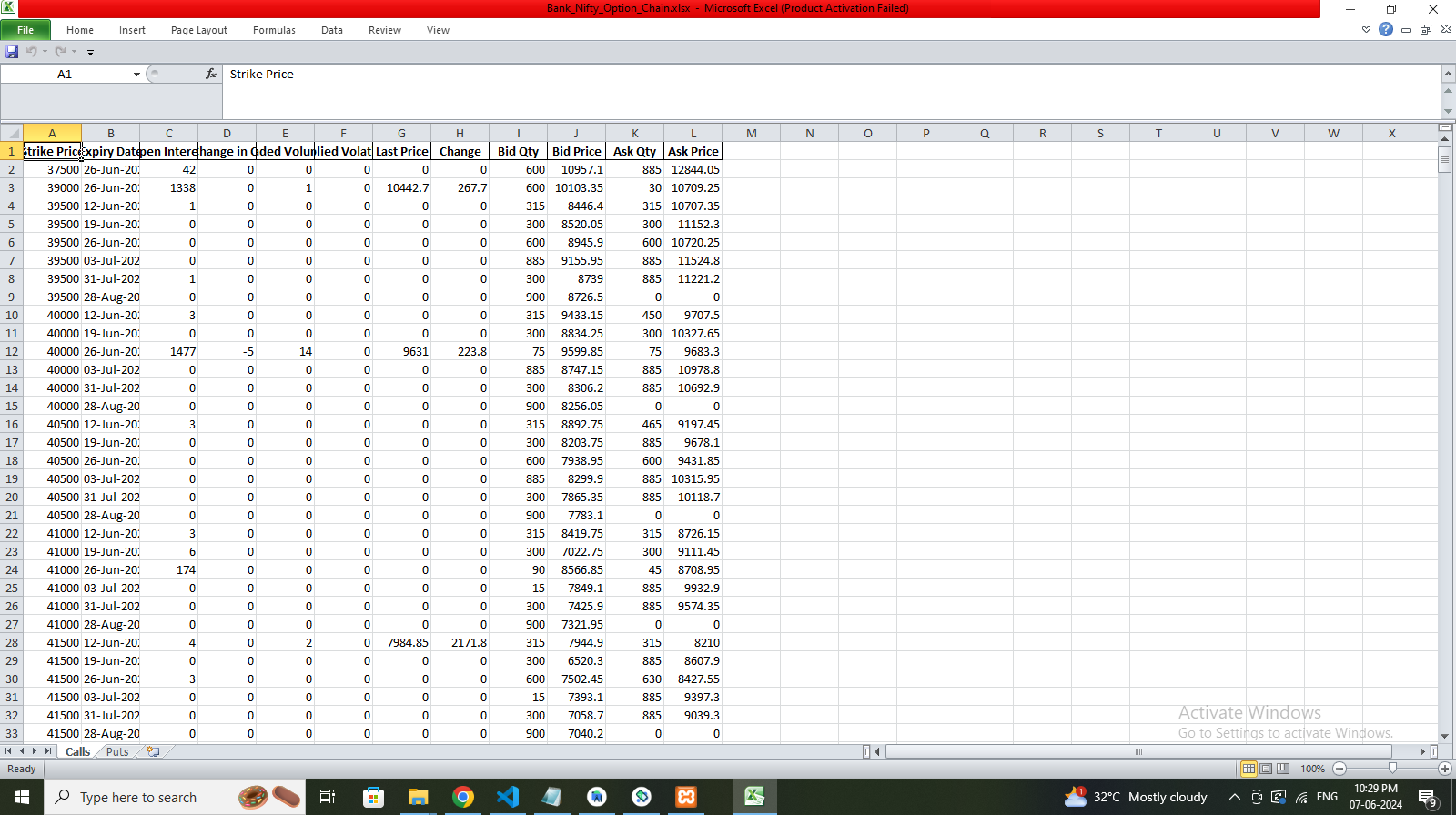The width and height of the screenshot is (1456, 815).
Task: Open Microsoft Excel Help question mark icon
Action: [1386, 29]
